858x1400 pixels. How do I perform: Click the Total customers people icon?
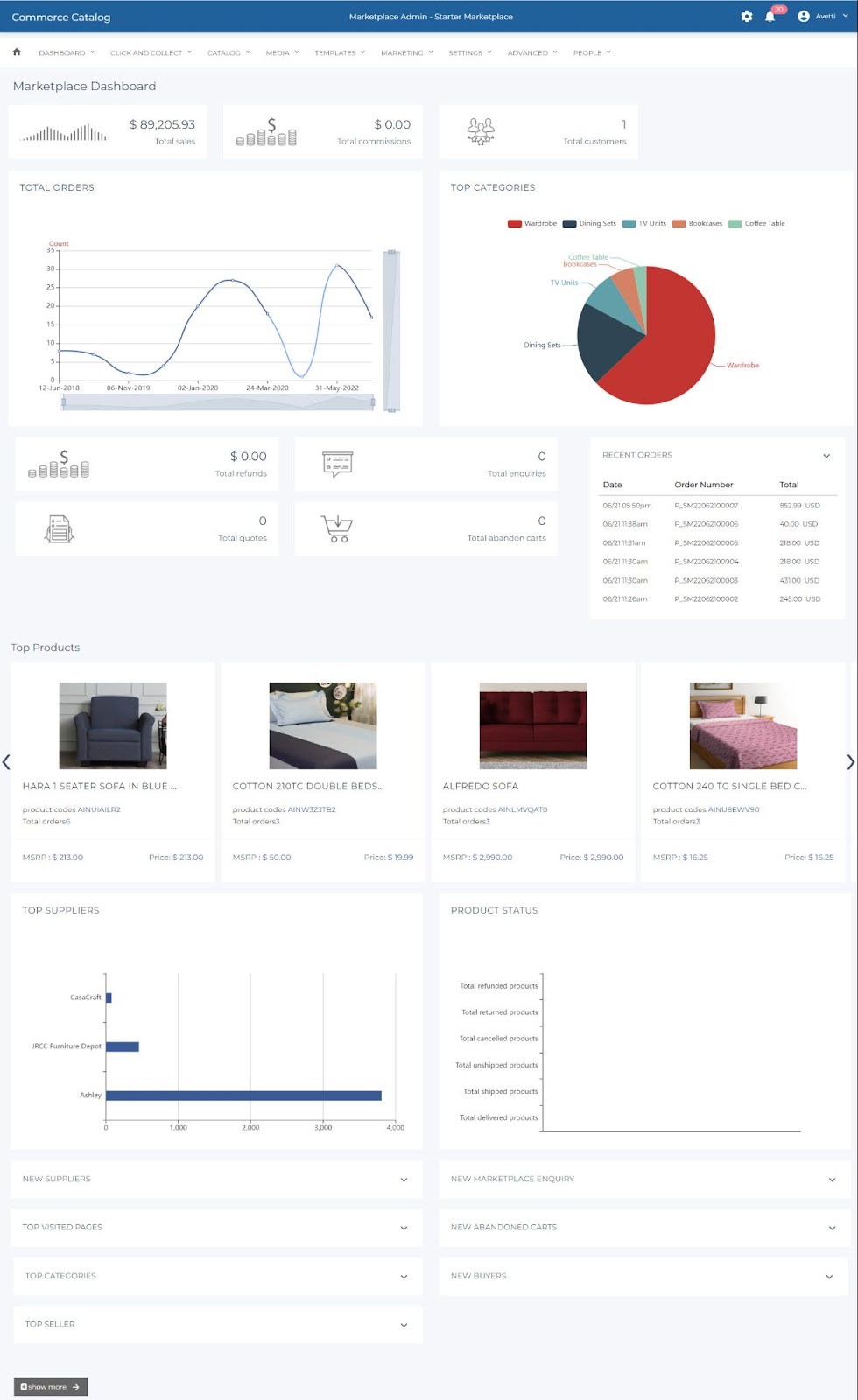[481, 131]
